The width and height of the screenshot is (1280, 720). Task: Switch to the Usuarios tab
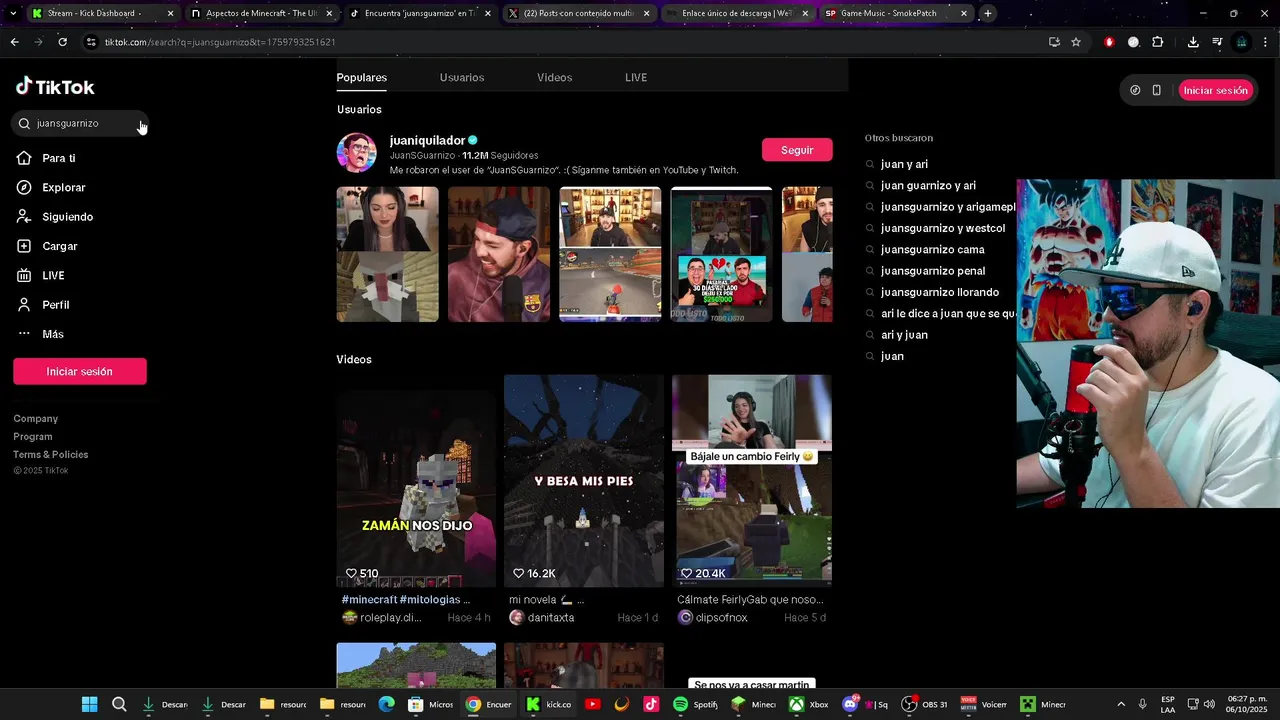click(462, 77)
